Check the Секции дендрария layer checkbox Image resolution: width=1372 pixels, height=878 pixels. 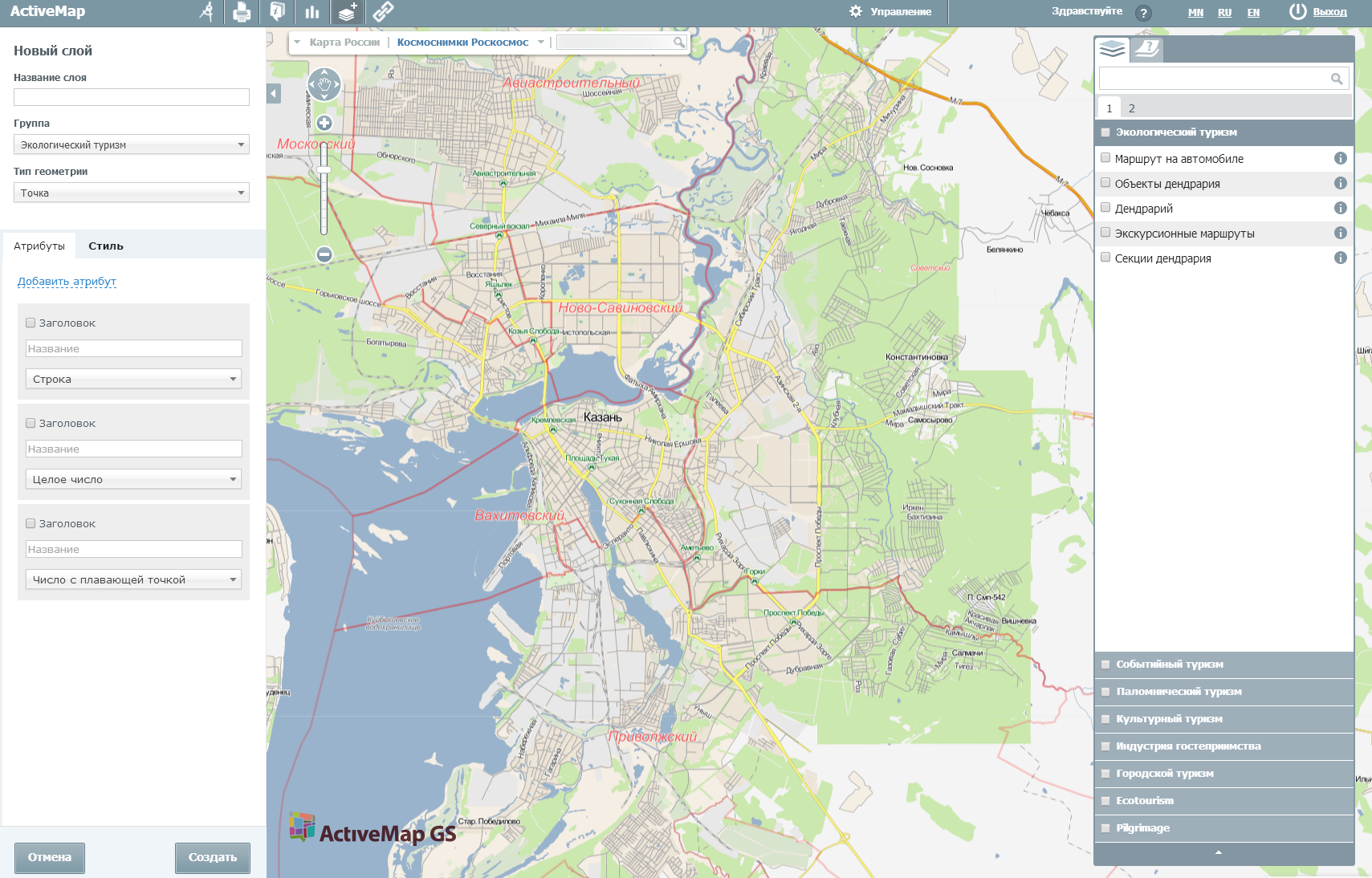(1105, 258)
